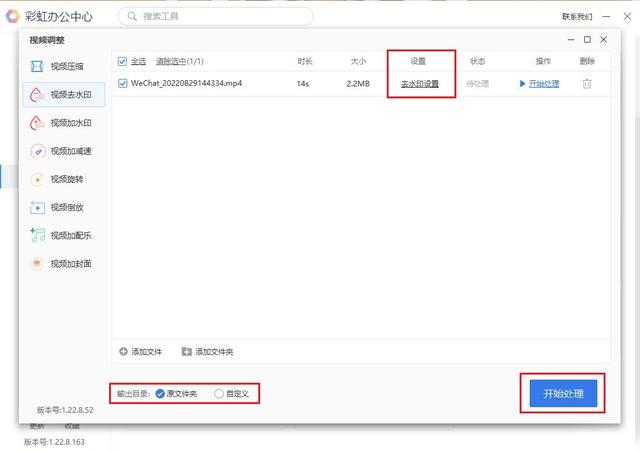Click the 视频压缩 compress icon

37,66
